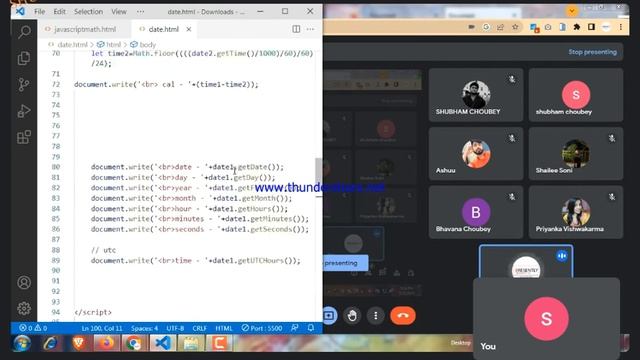Open the Selection menu
Image resolution: width=640 pixels, height=360 pixels.
pyautogui.click(x=89, y=11)
